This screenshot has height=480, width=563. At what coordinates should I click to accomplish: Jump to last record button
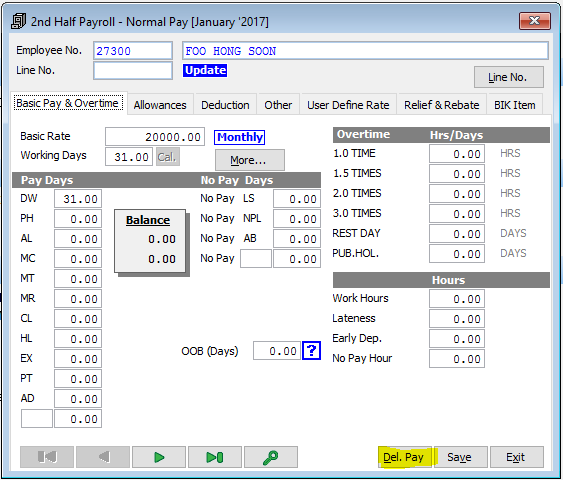coord(215,457)
